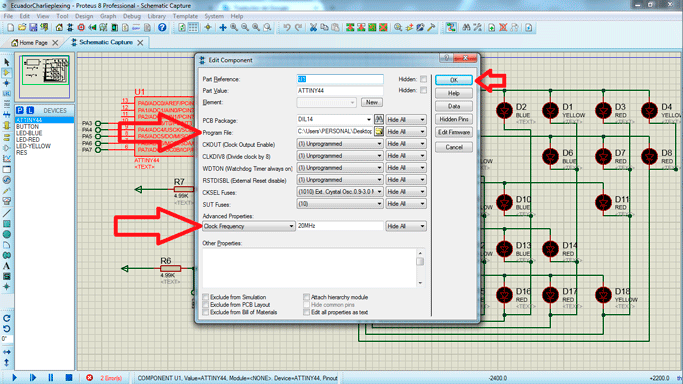Enable Exclude from Bill of Materials checkbox

coord(206,312)
